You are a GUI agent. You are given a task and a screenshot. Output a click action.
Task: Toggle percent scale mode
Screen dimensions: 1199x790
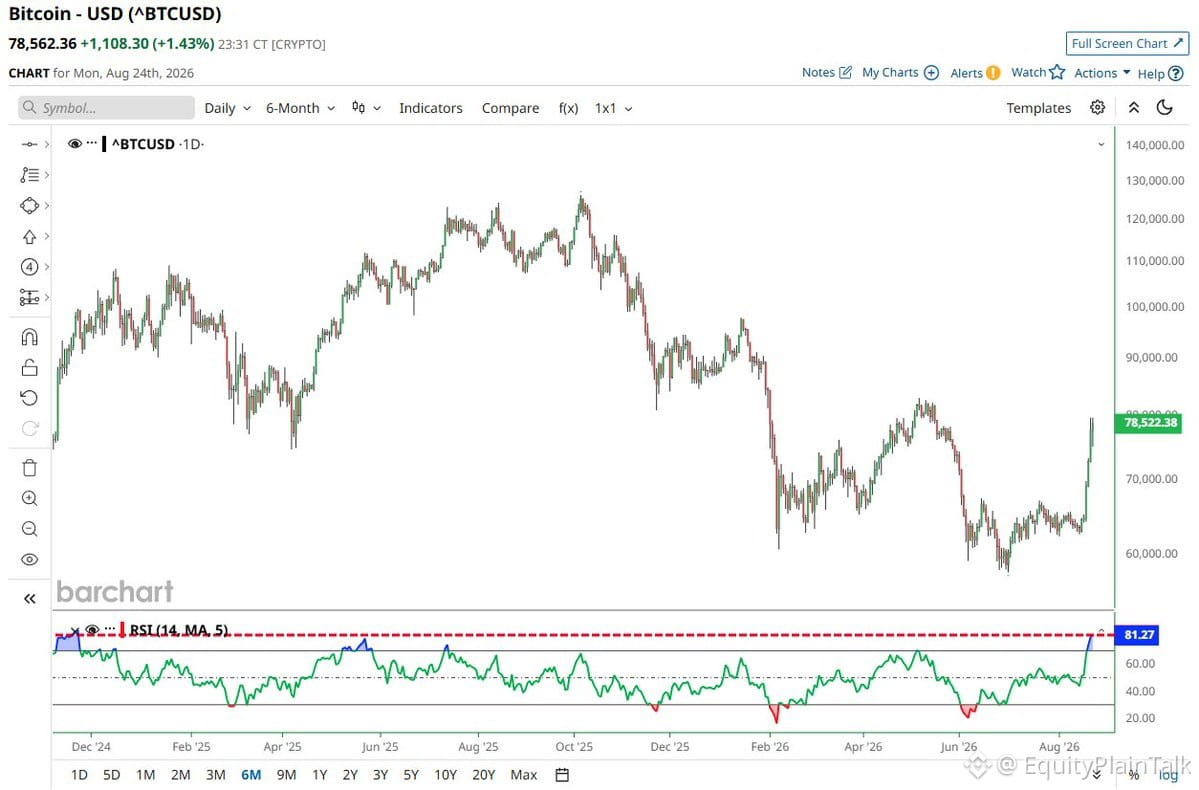click(x=1134, y=775)
